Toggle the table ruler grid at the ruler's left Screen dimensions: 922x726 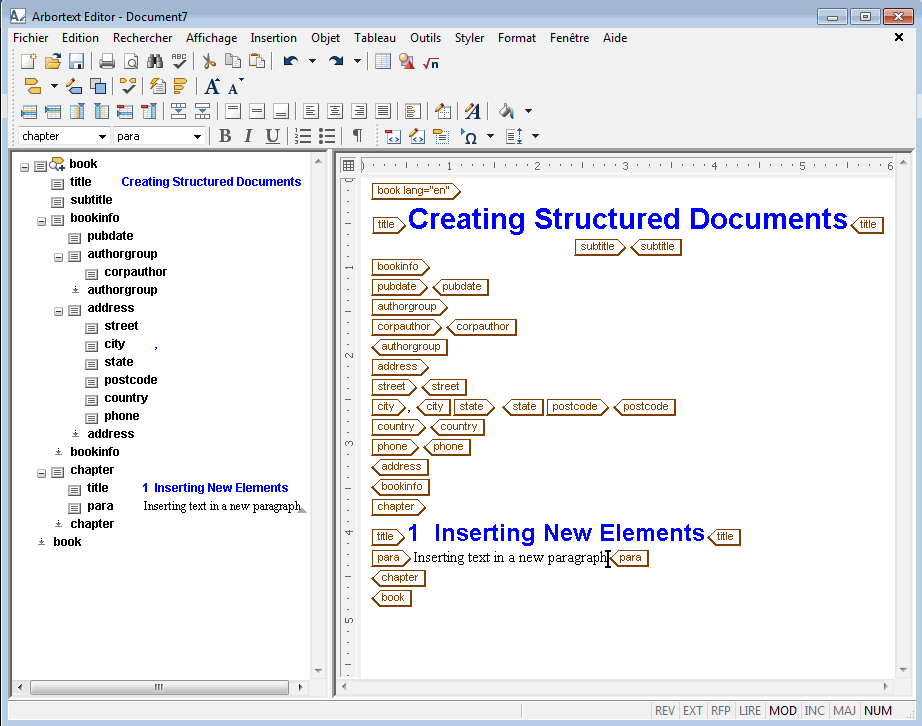pos(348,166)
